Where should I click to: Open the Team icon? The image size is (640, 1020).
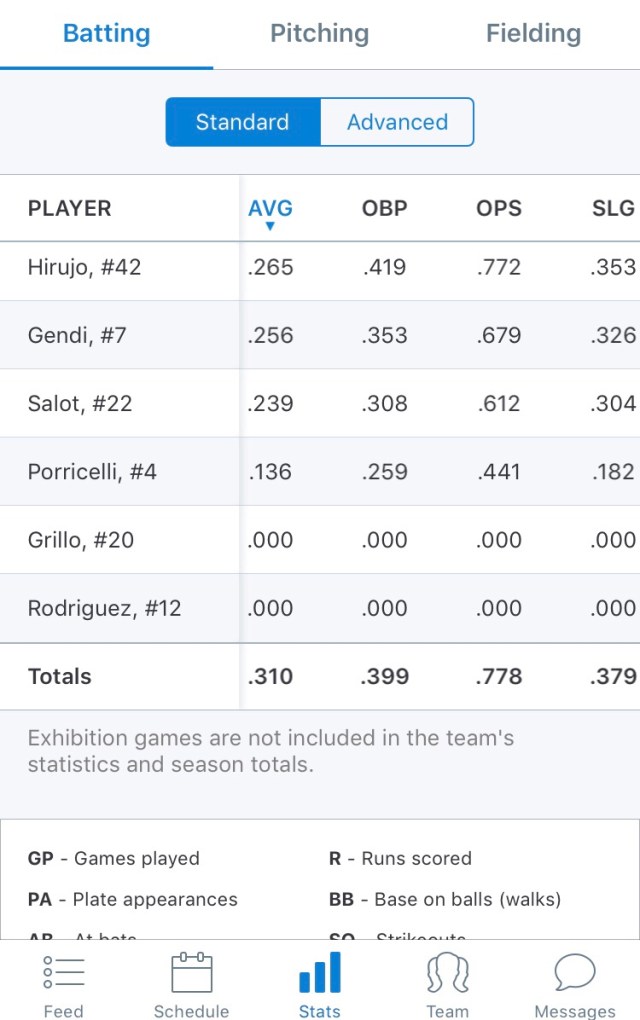447,973
